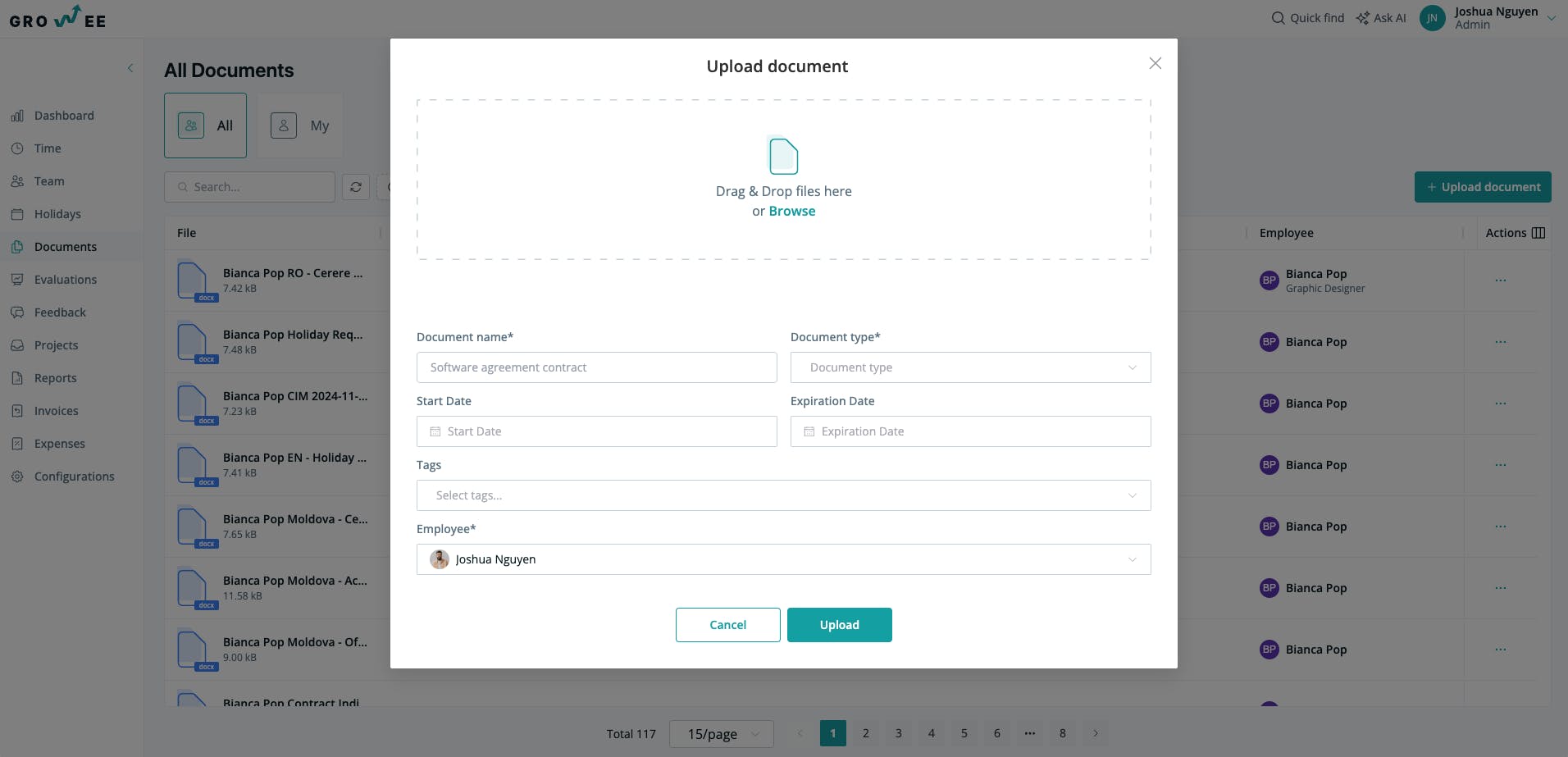Screen dimensions: 1568x757
Task: Collapse the sidebar with the arrow icon
Action: tap(130, 68)
